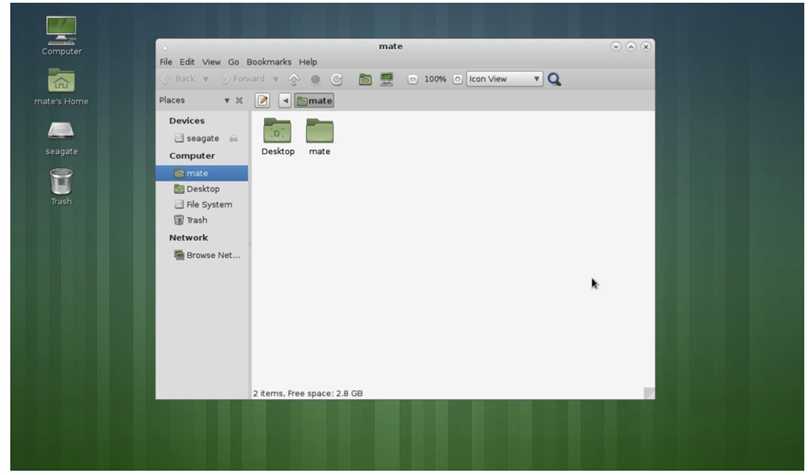Select the seagate drive on the desktop

(61, 137)
